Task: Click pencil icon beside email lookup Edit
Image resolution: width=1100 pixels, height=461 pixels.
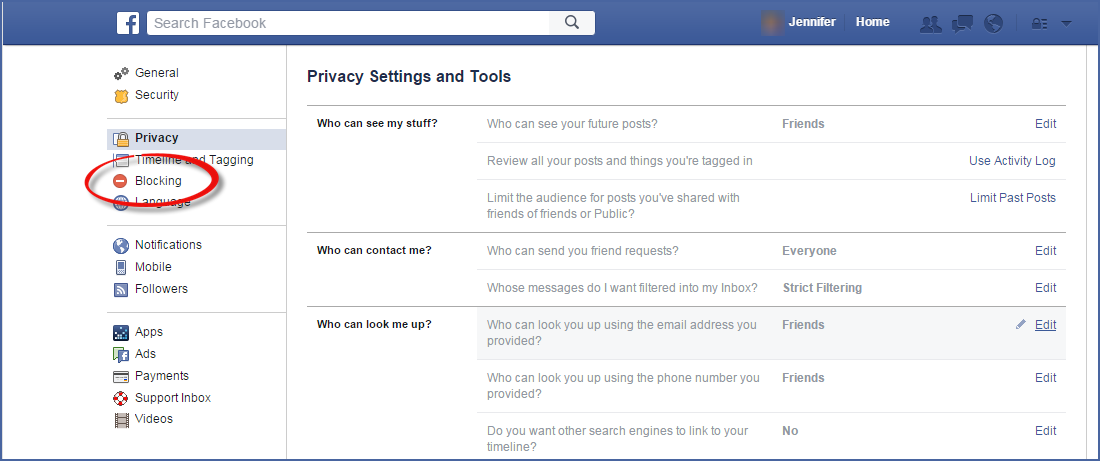Action: 1021,325
